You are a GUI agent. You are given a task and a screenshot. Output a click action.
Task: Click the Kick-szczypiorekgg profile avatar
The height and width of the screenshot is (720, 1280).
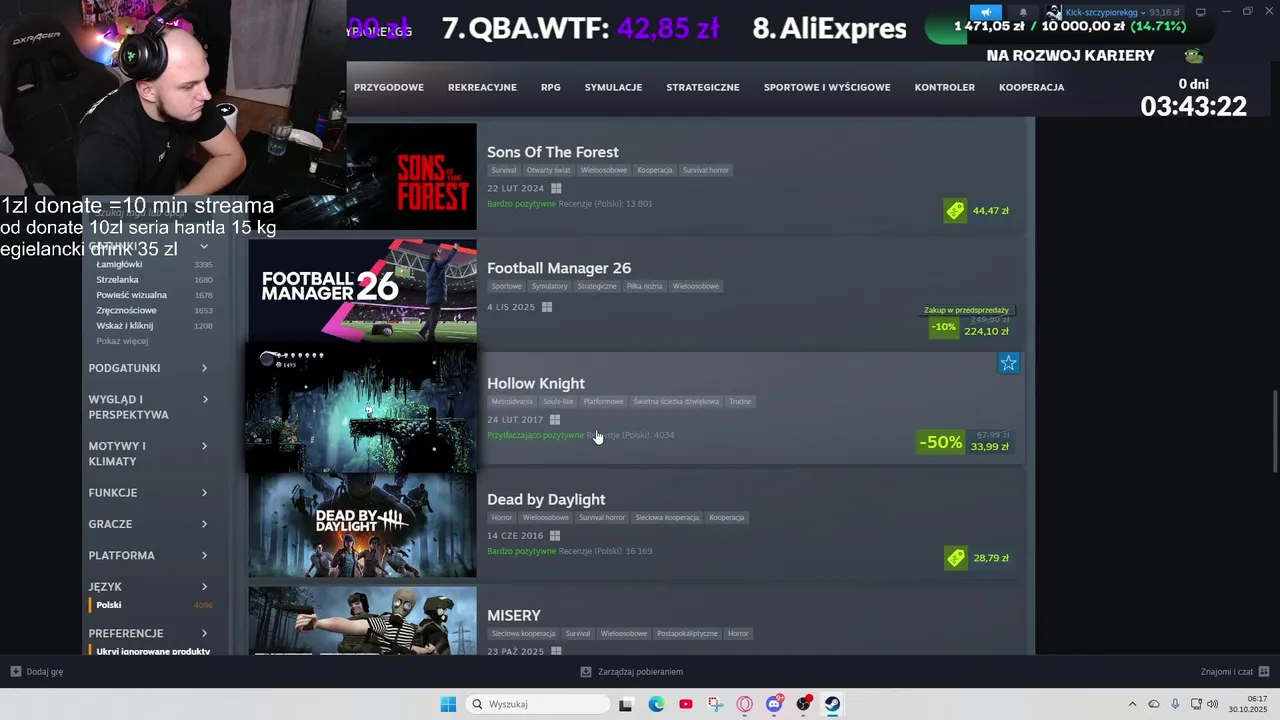point(1054,12)
